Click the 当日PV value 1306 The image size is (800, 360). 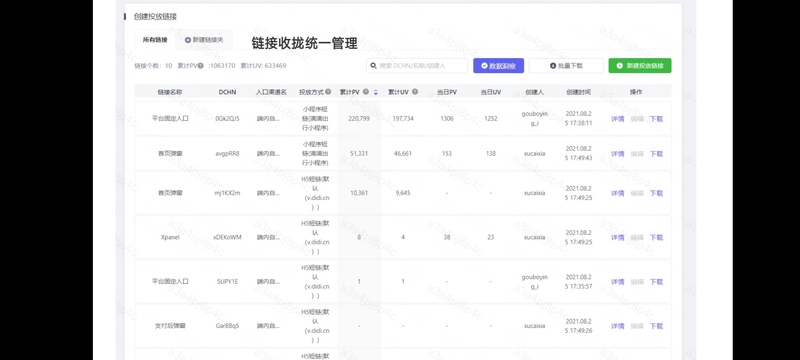(447, 119)
